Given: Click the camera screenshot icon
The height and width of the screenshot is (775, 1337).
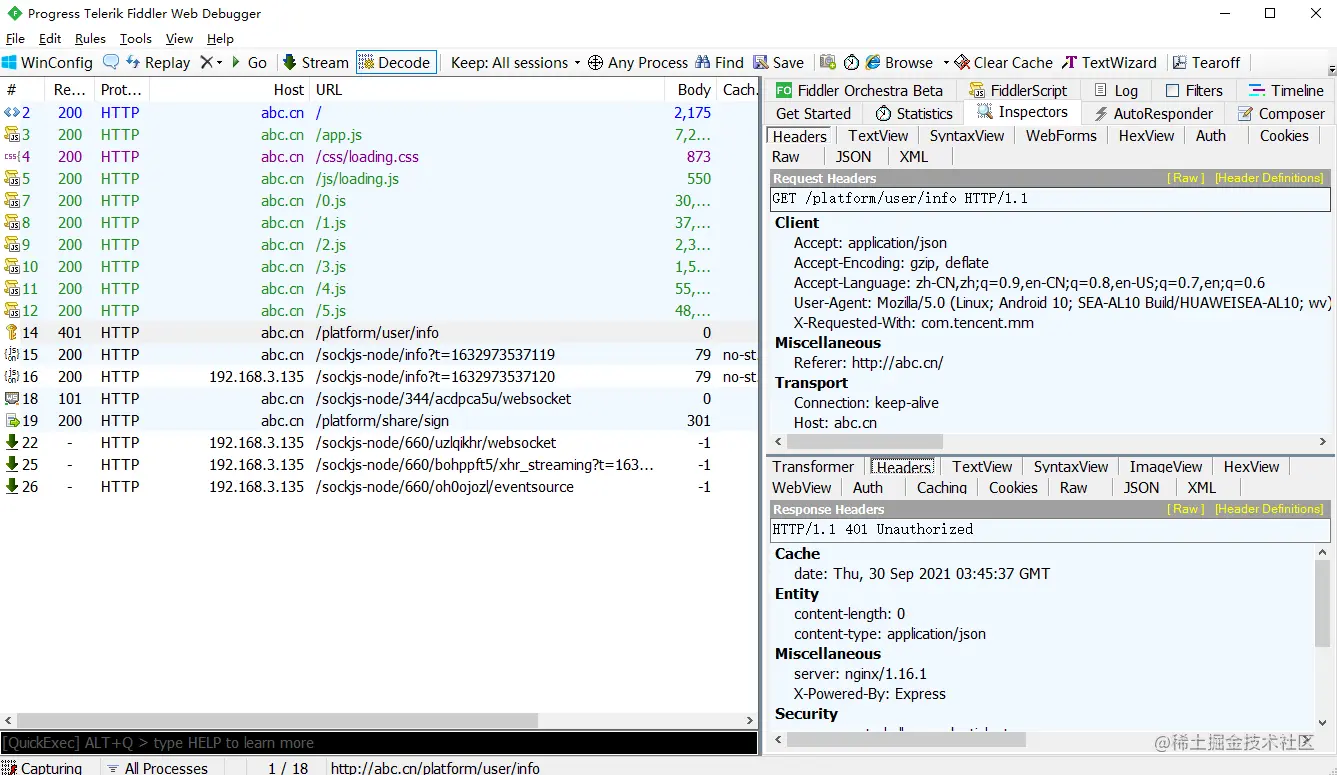Looking at the screenshot, I should [828, 62].
